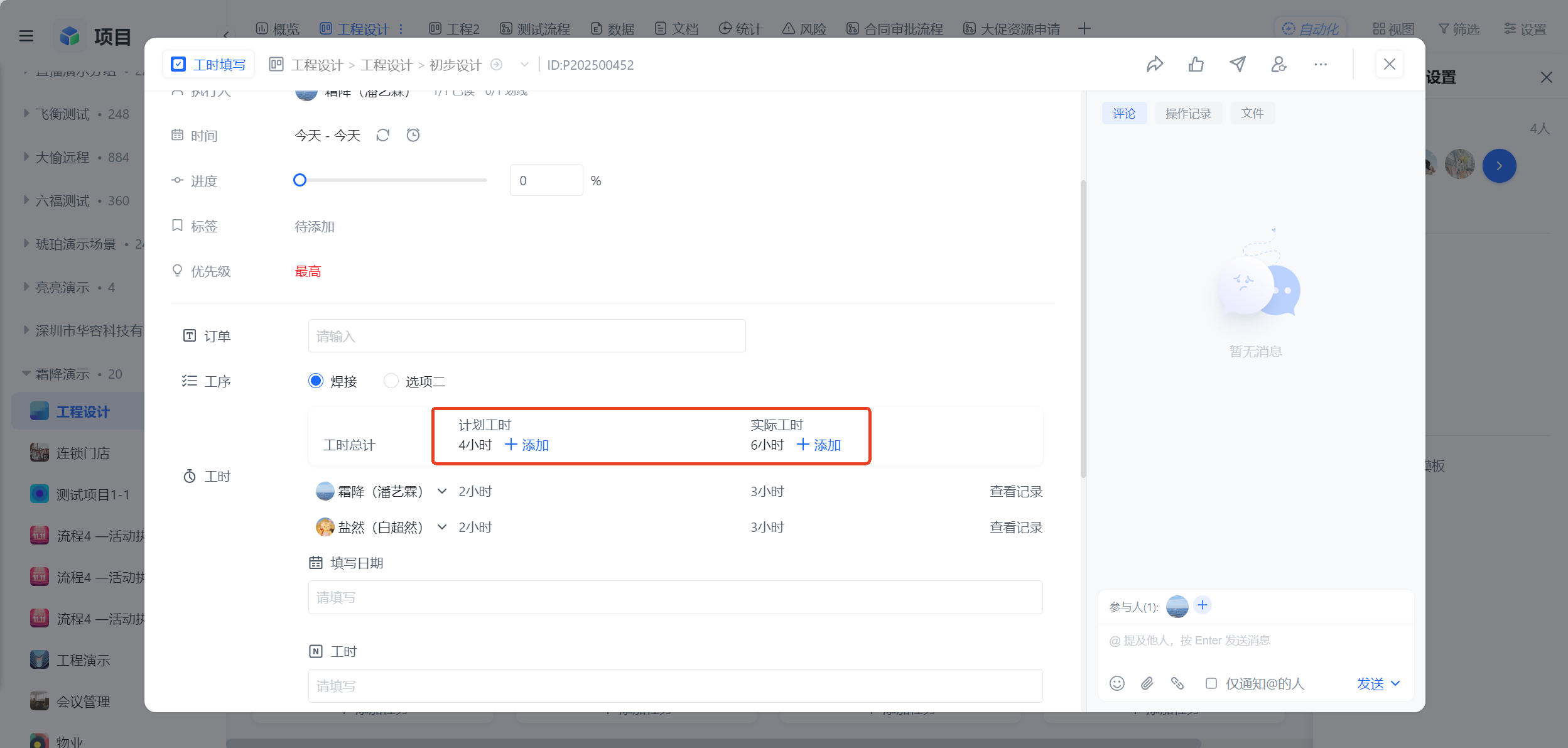Viewport: 1568px width, 748px height.
Task: Expand the 霜降（潘艺霖）worker dropdown
Action: (442, 491)
